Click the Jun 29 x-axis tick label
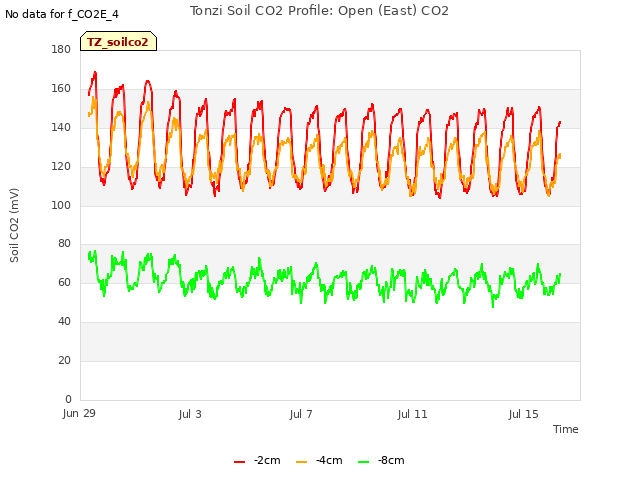Screen dimensions: 640x480 [79, 413]
